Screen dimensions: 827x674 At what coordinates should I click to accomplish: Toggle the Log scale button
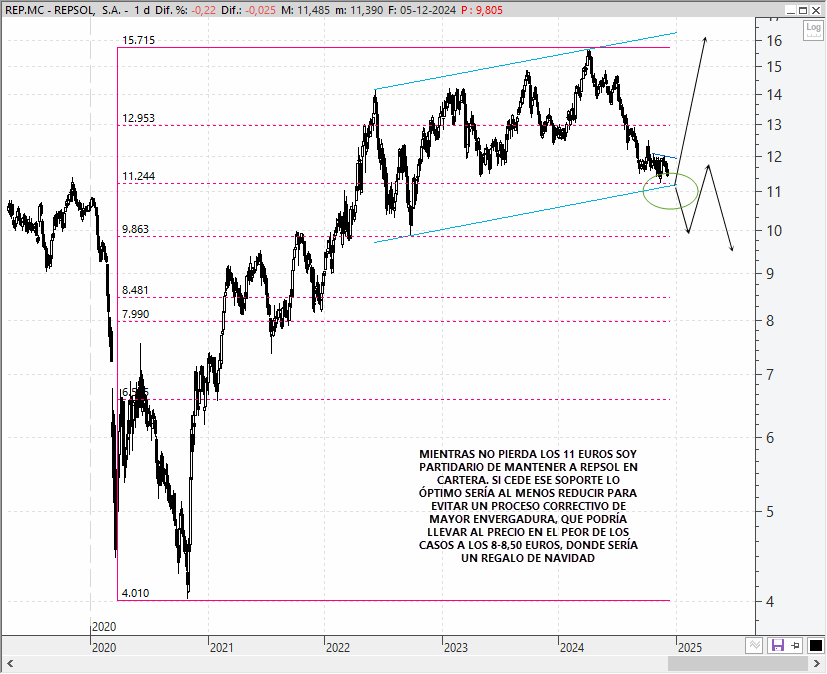coord(813,30)
